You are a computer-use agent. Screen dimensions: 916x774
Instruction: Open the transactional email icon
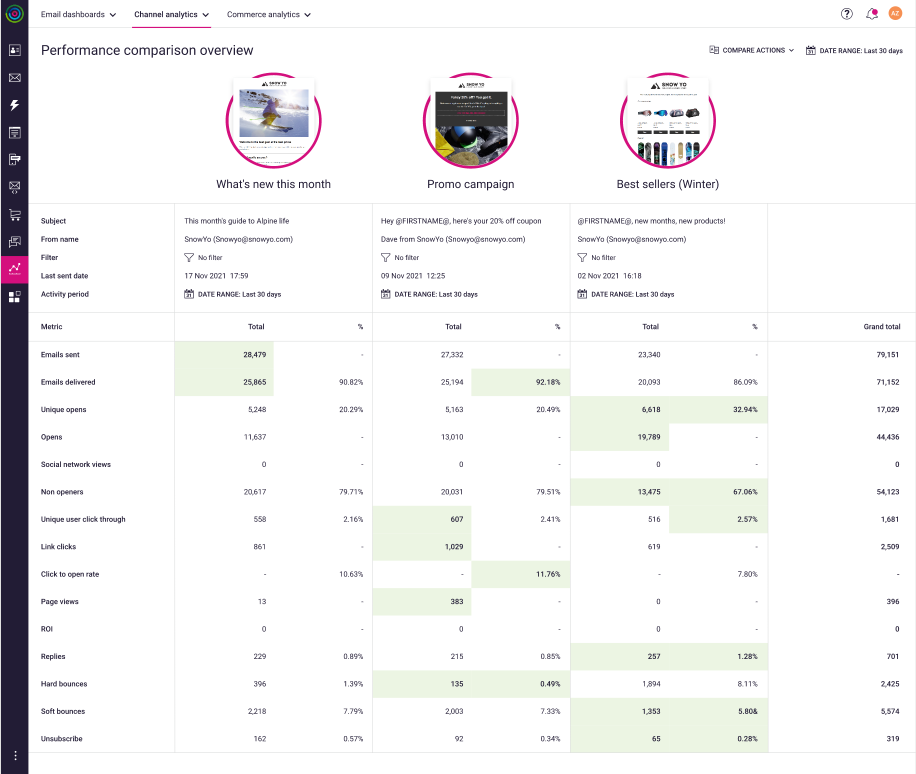coord(13,186)
